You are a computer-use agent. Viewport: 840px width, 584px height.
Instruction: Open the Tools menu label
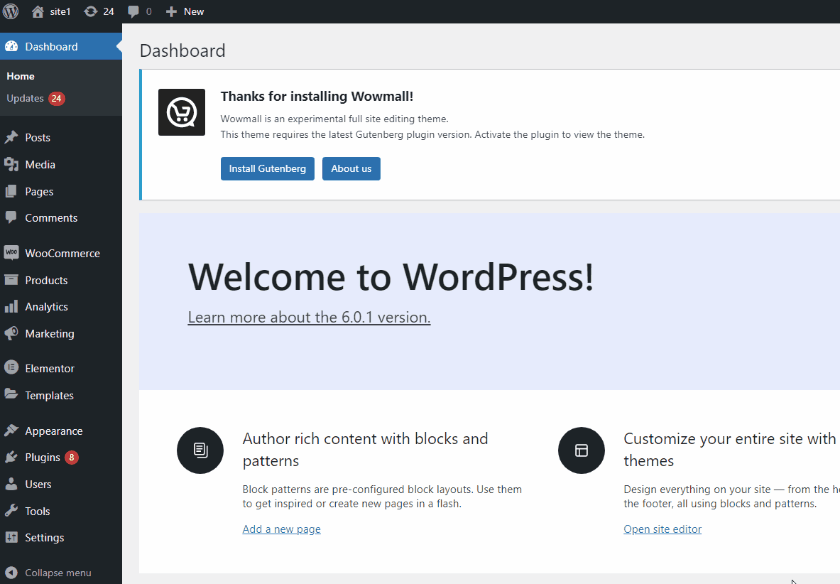click(x=38, y=511)
